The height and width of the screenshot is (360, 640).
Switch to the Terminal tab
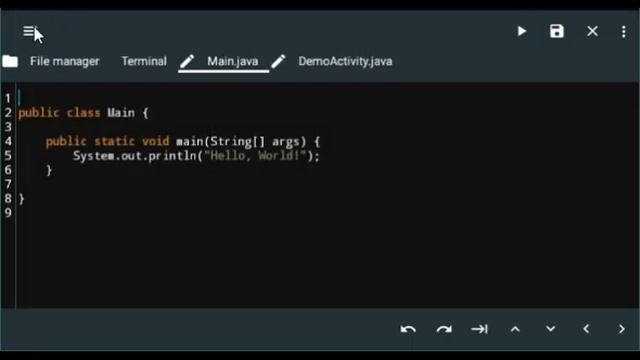point(144,61)
